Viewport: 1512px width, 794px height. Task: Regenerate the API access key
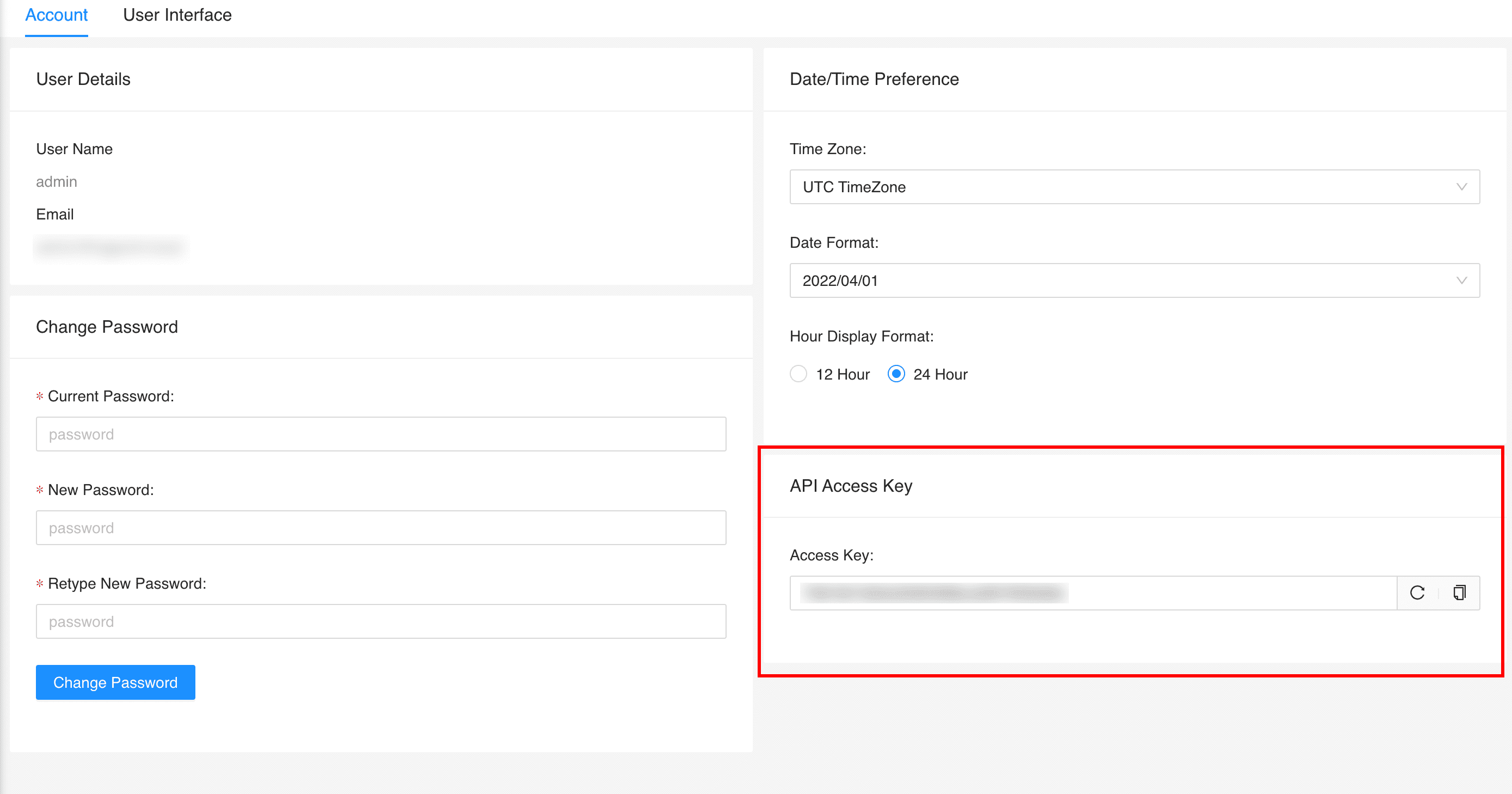pos(1417,593)
